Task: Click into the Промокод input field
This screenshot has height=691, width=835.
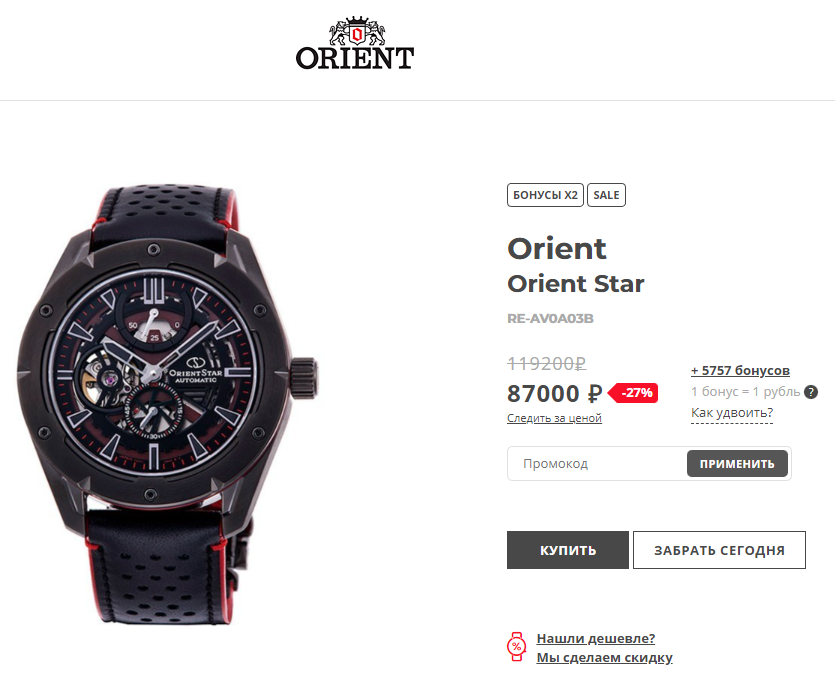Action: tap(596, 464)
